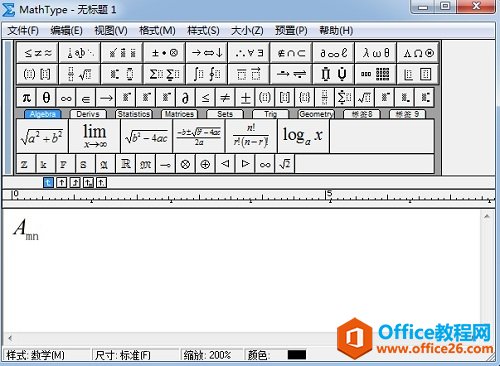Image resolution: width=500 pixels, height=366 pixels.
Task: Insert the plus-minus sign ±
Action: pos(245,98)
